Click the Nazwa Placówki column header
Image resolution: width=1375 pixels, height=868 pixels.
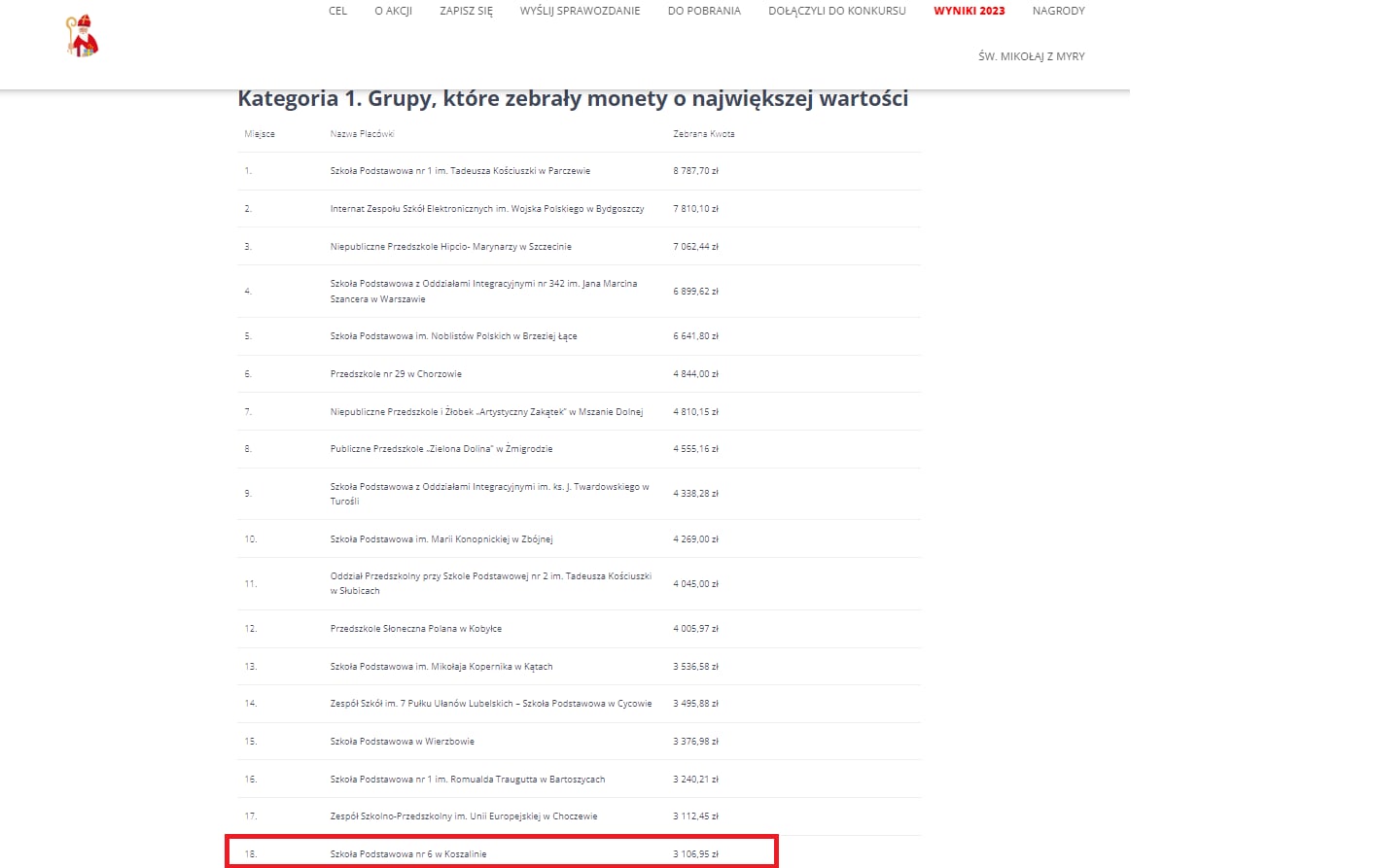(362, 134)
